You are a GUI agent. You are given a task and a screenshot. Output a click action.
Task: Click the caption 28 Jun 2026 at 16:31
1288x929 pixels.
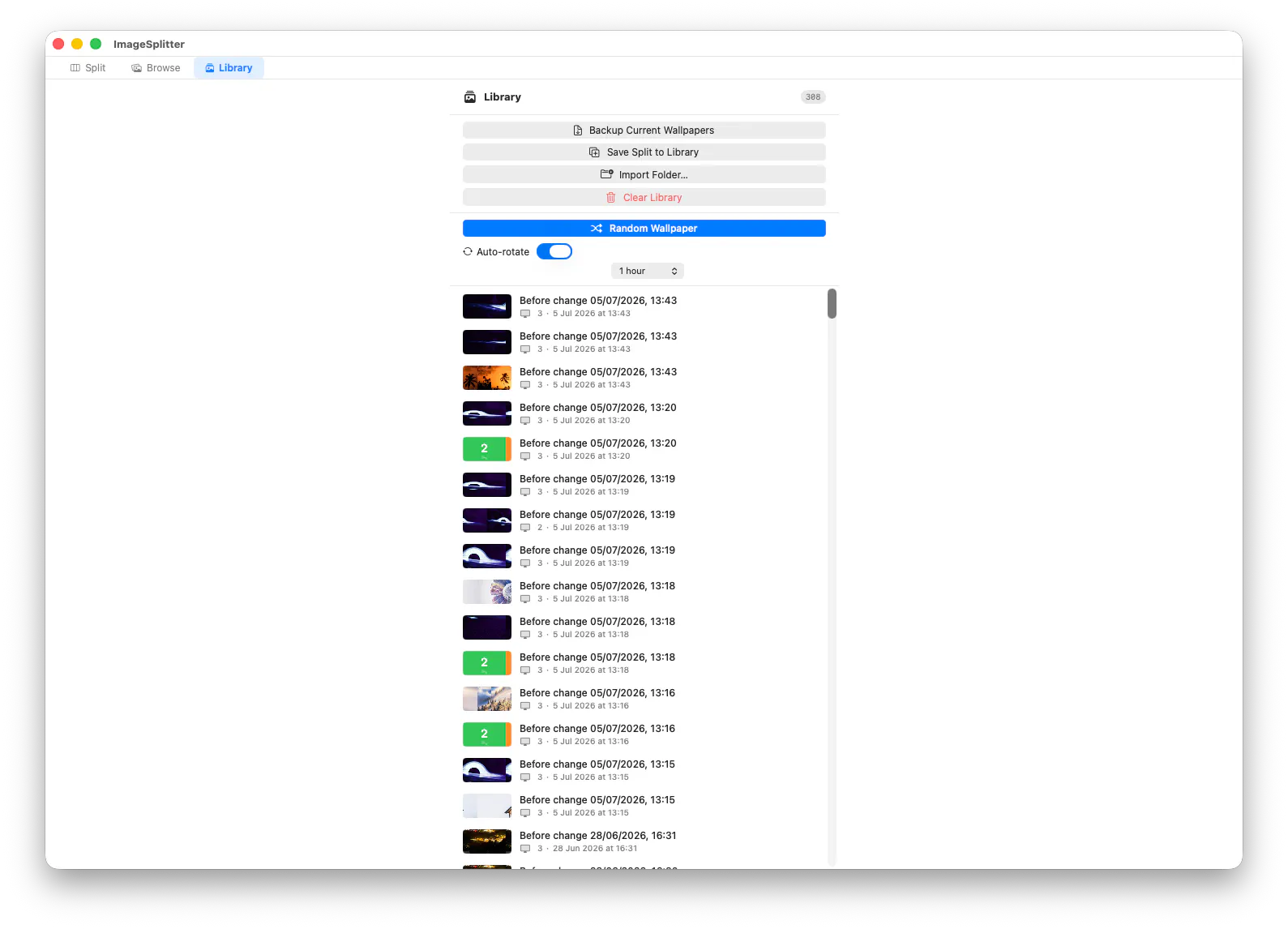click(x=595, y=849)
